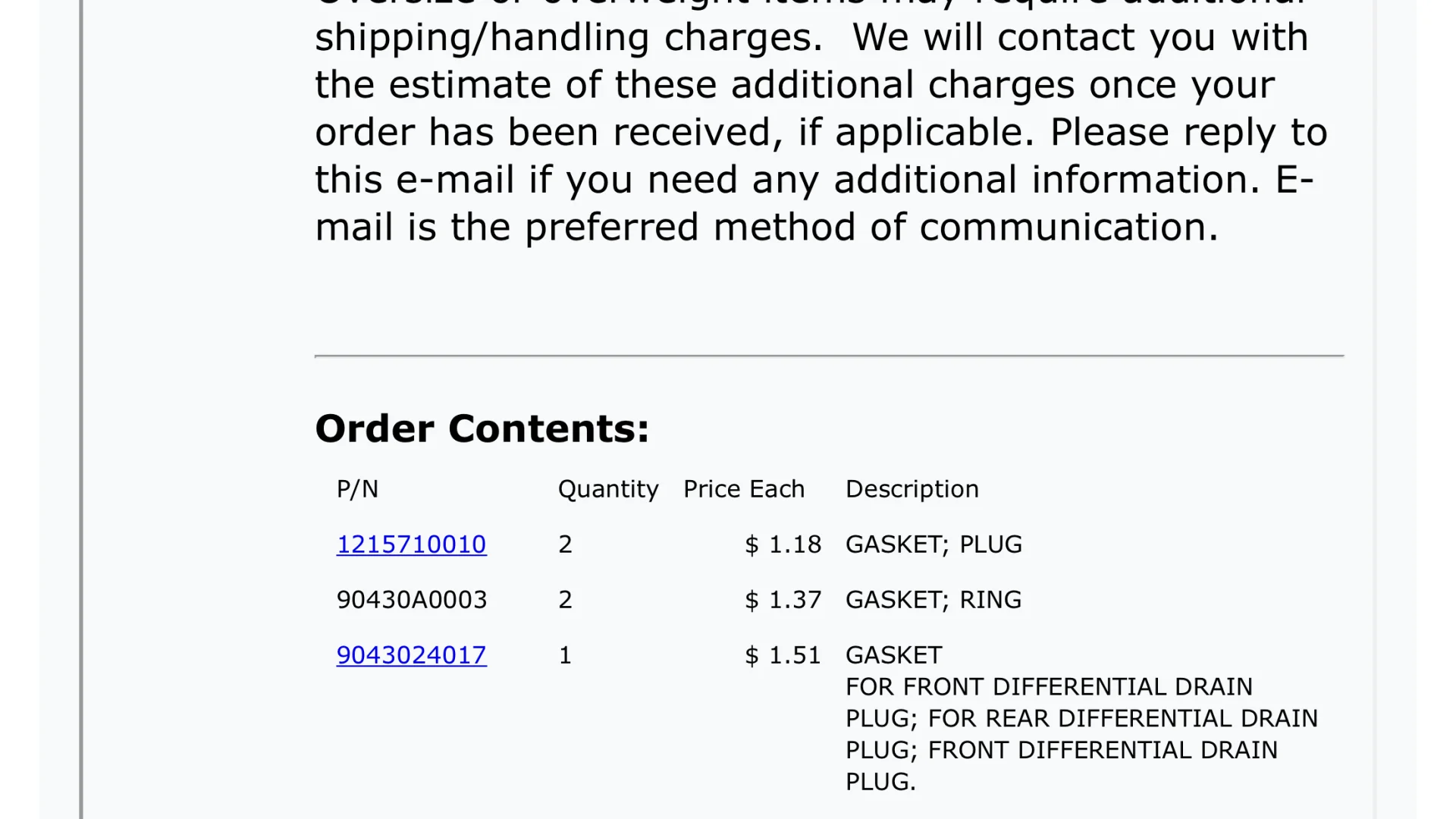
Task: Click the Price Each column header
Action: [744, 489]
